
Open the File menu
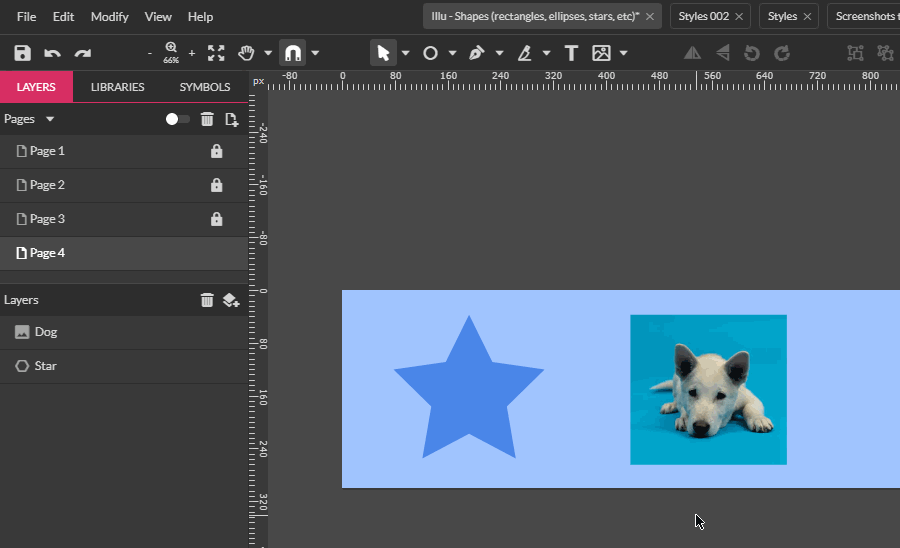[x=26, y=17]
